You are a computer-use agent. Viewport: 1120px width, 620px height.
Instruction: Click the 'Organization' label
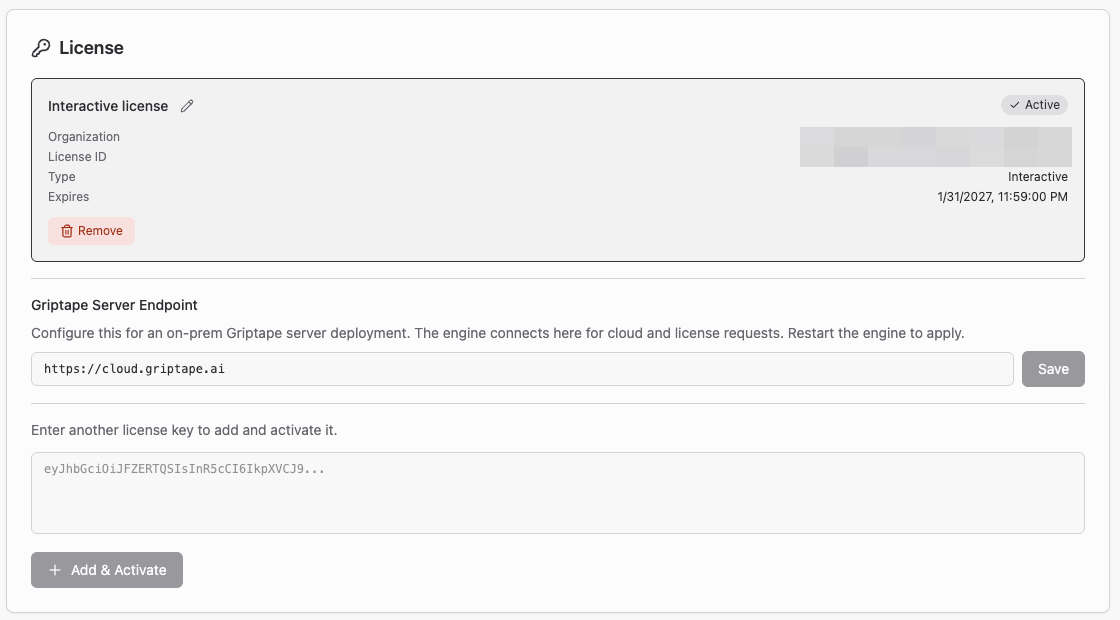[x=84, y=136]
